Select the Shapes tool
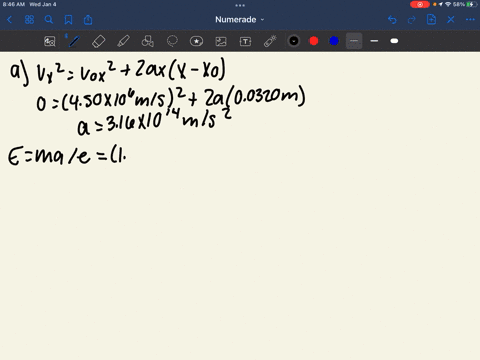 click(147, 41)
